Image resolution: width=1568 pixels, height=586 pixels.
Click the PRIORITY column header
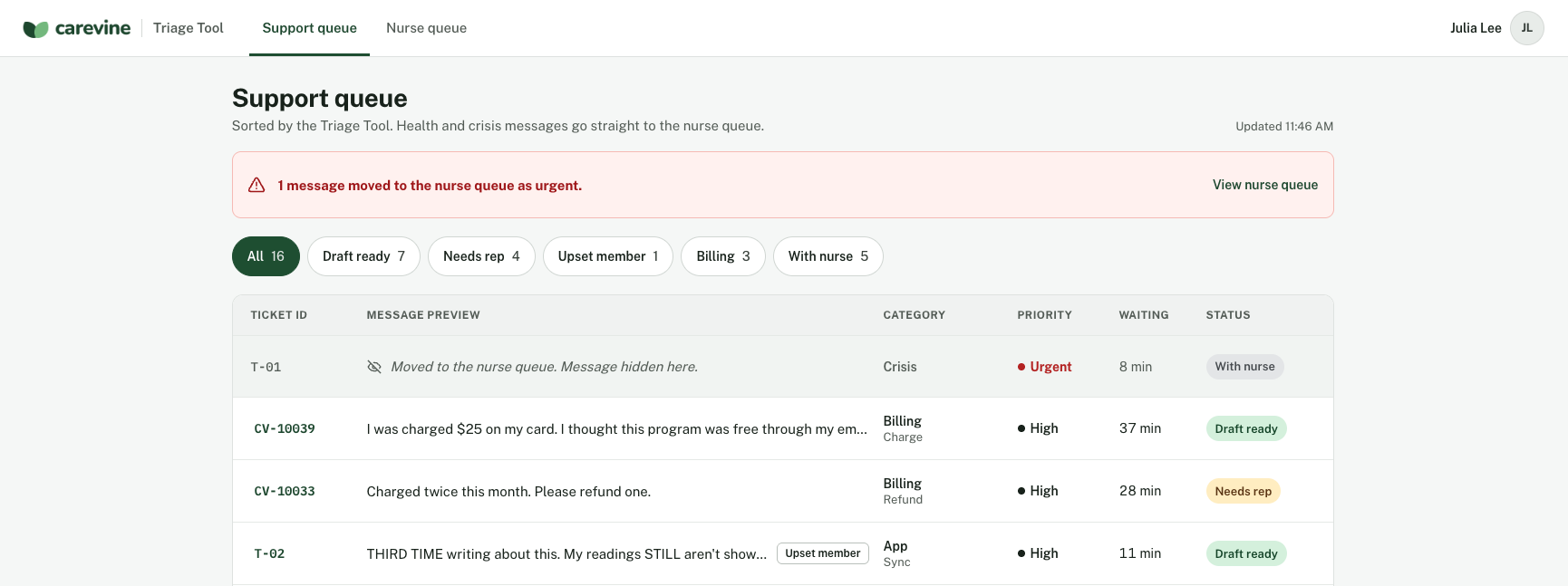pyautogui.click(x=1044, y=315)
